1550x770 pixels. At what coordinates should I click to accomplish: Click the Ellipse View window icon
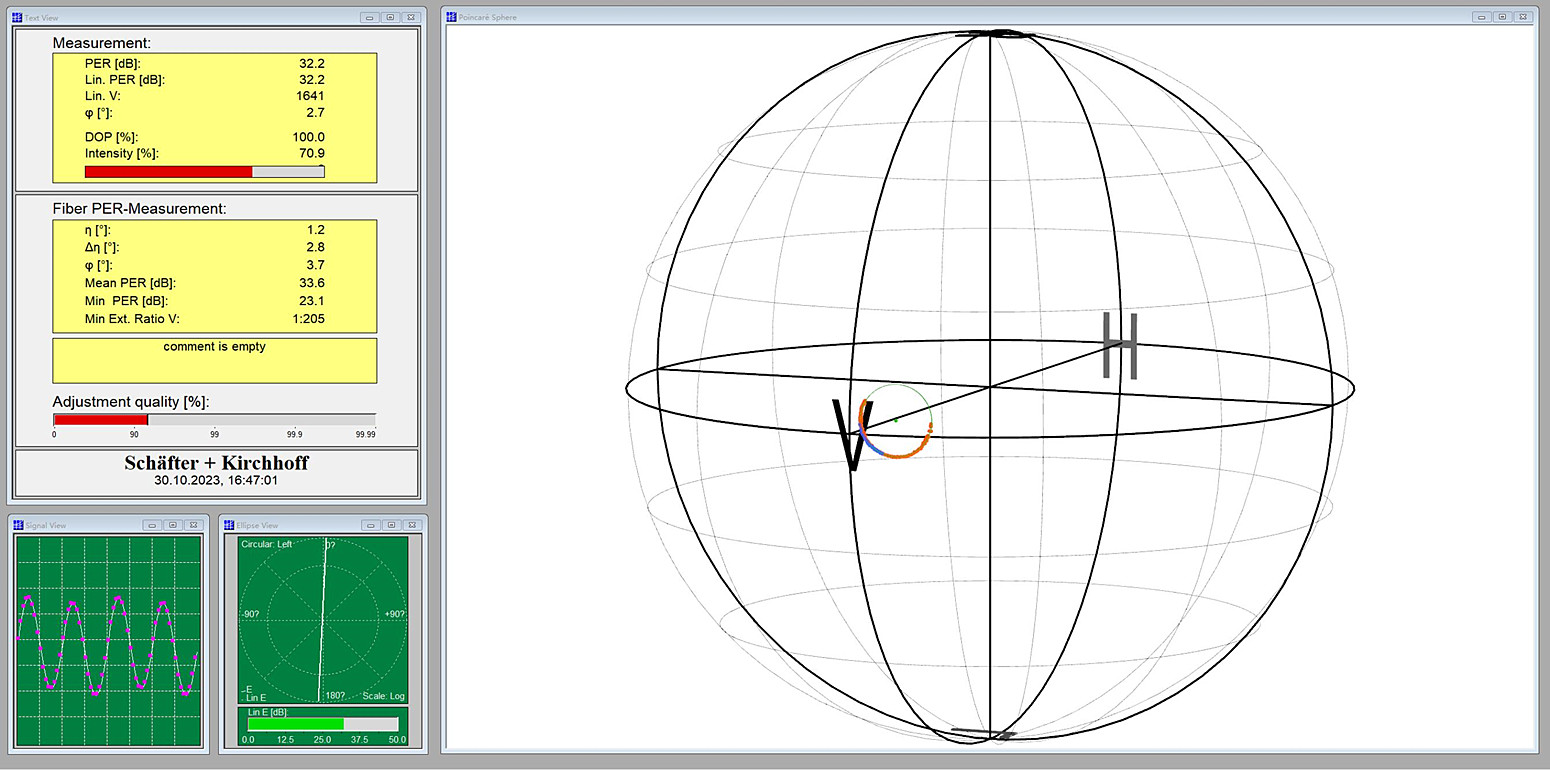click(228, 525)
